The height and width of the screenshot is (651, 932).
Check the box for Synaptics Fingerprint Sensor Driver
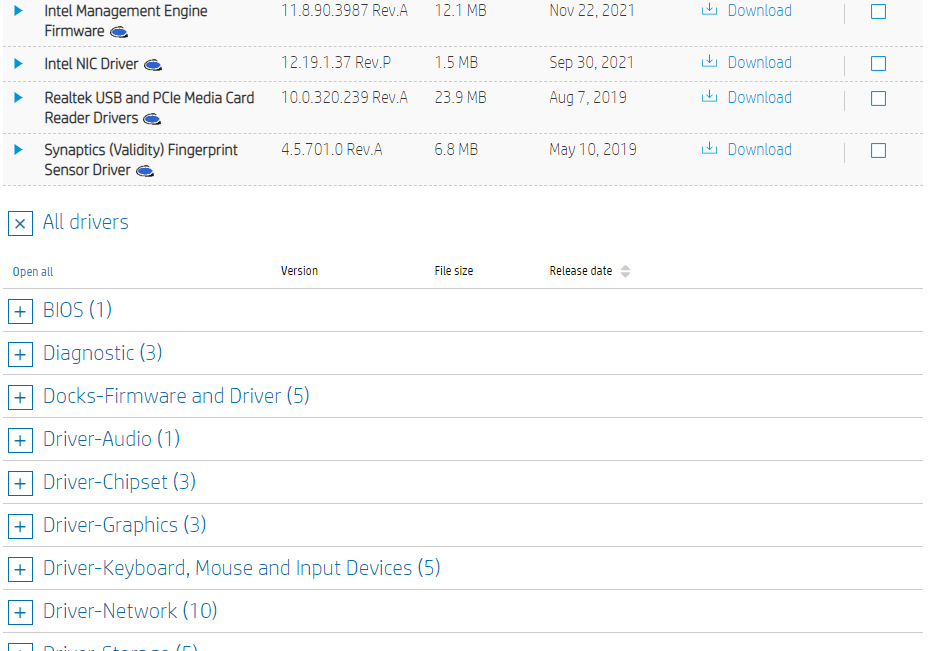878,150
